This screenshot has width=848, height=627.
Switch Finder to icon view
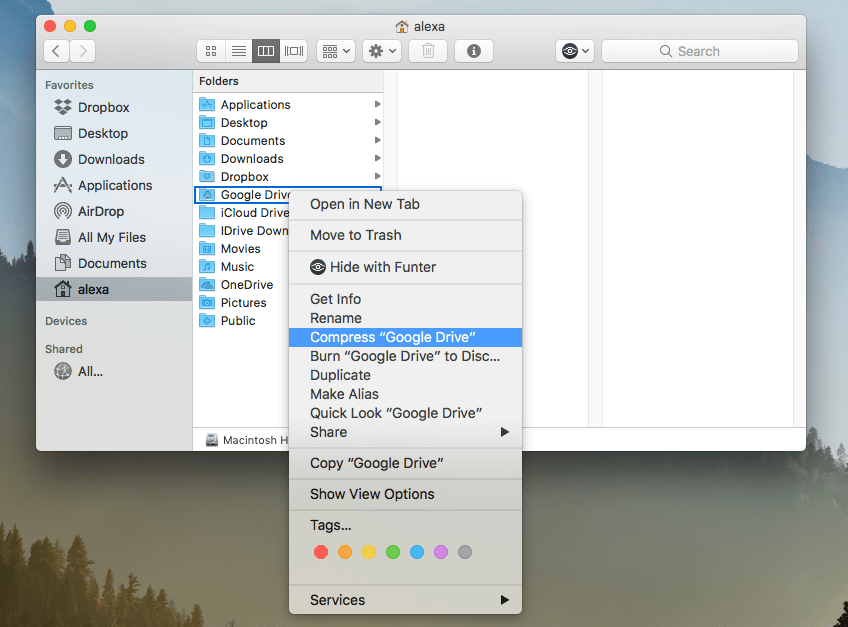[x=210, y=50]
